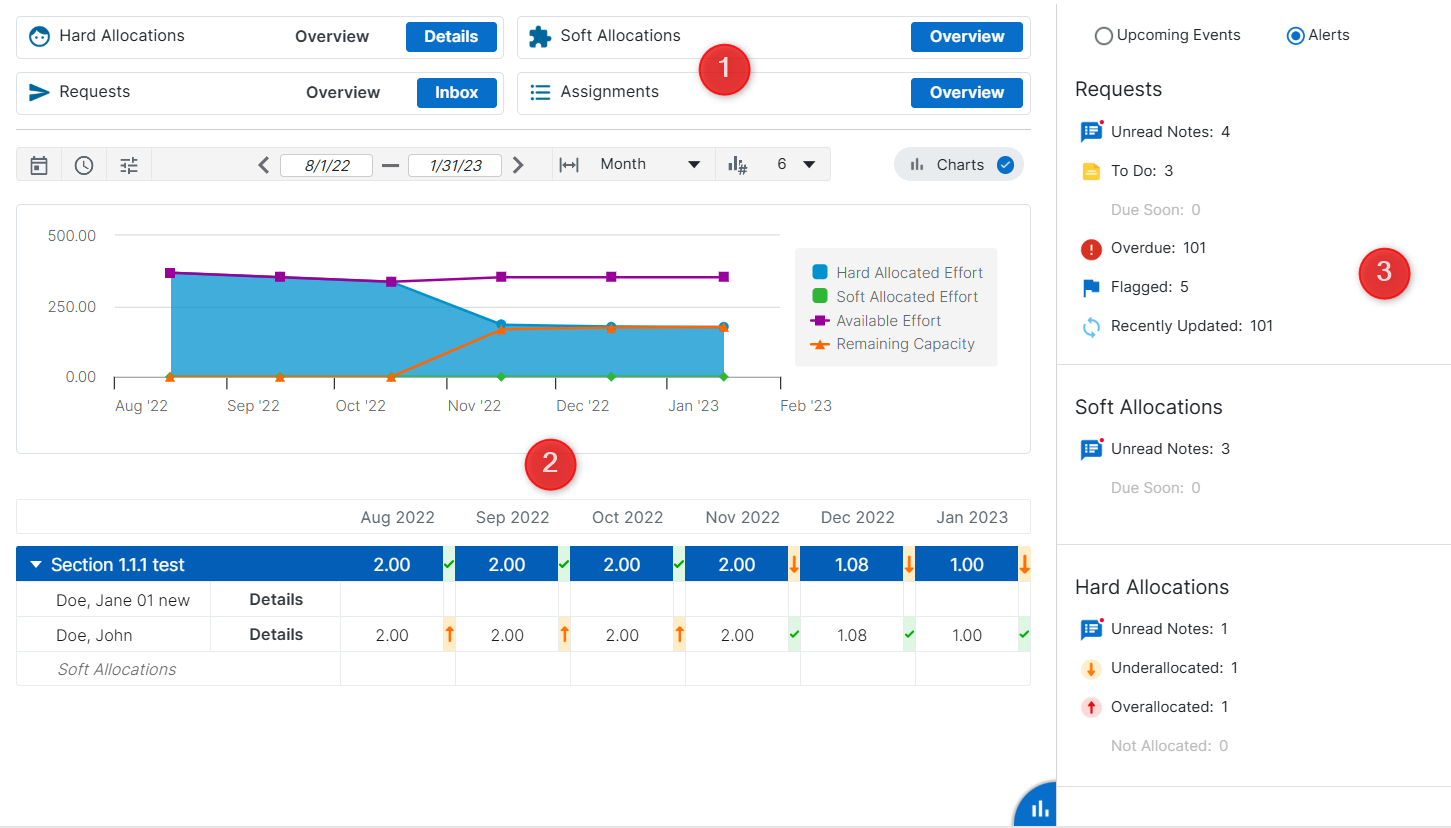Click the floating chart button at bottom right
1451x828 pixels.
click(x=1038, y=808)
